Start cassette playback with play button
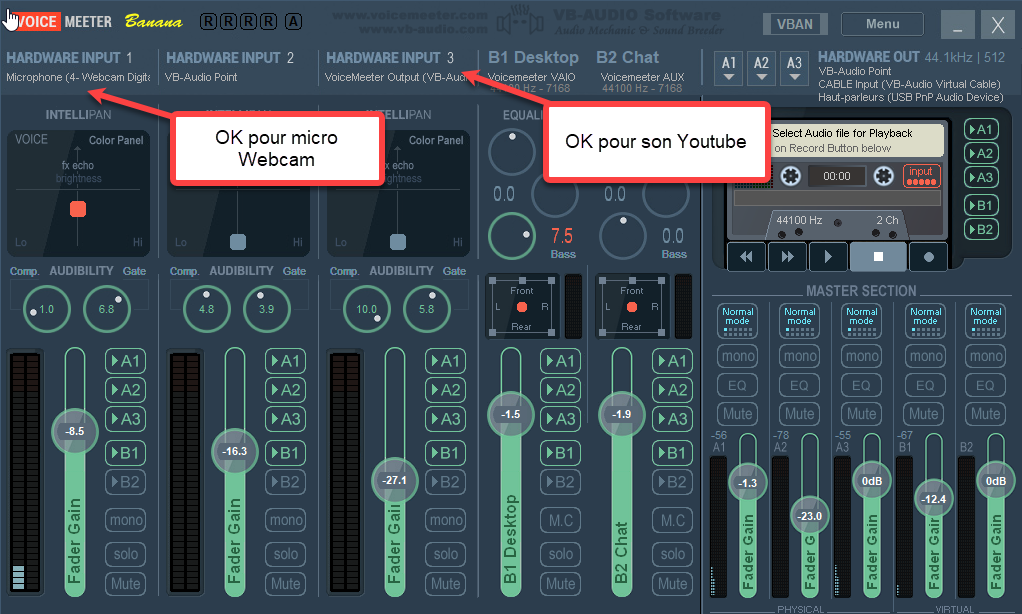The height and width of the screenshot is (614, 1022). [x=828, y=256]
